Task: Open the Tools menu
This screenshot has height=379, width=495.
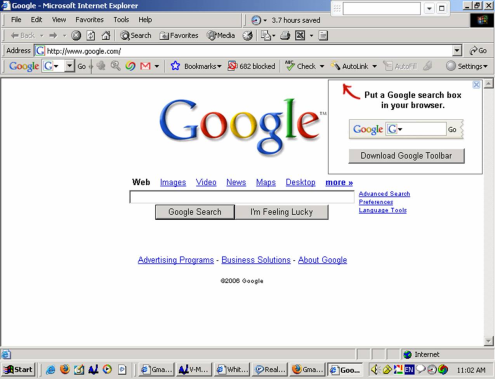Action: (121, 20)
